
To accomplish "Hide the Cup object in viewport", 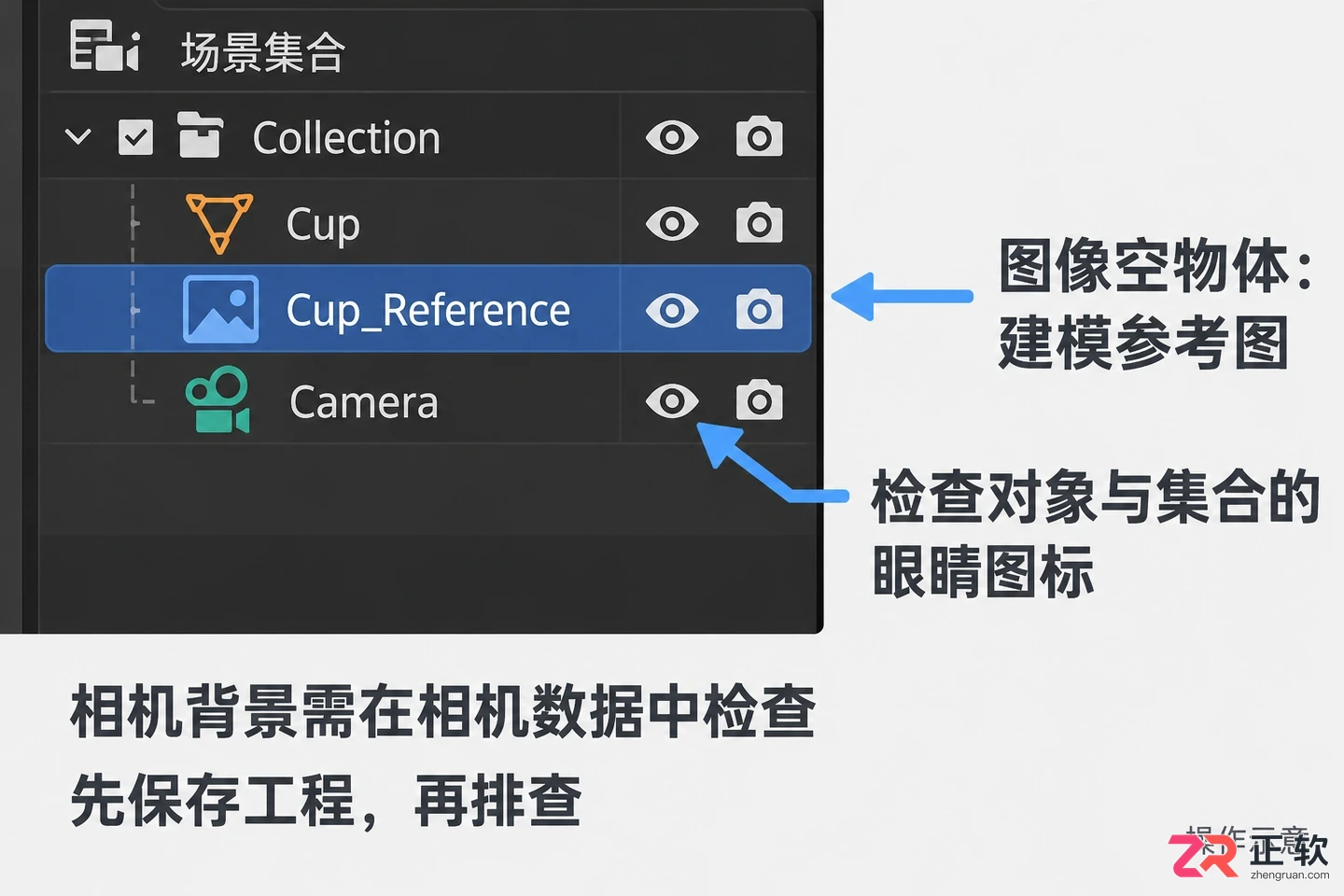I will click(x=672, y=224).
